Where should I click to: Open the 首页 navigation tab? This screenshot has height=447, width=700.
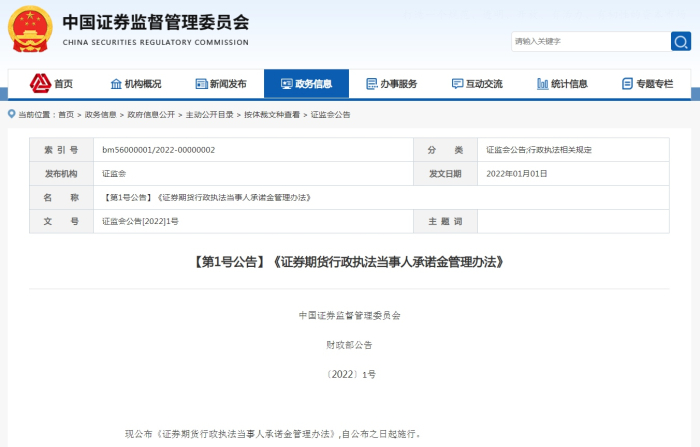tap(50, 84)
